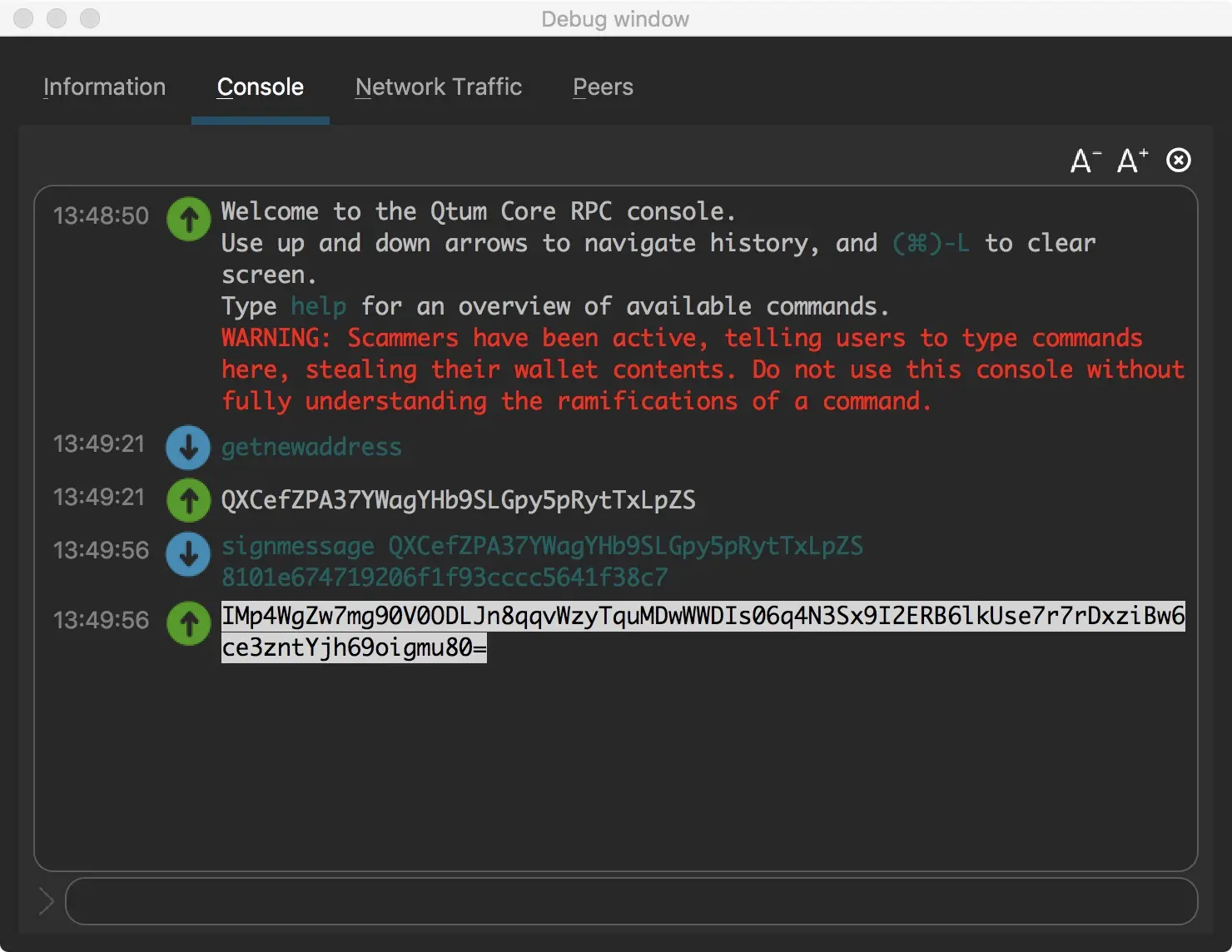Open the Network Traffic tab

click(x=439, y=87)
